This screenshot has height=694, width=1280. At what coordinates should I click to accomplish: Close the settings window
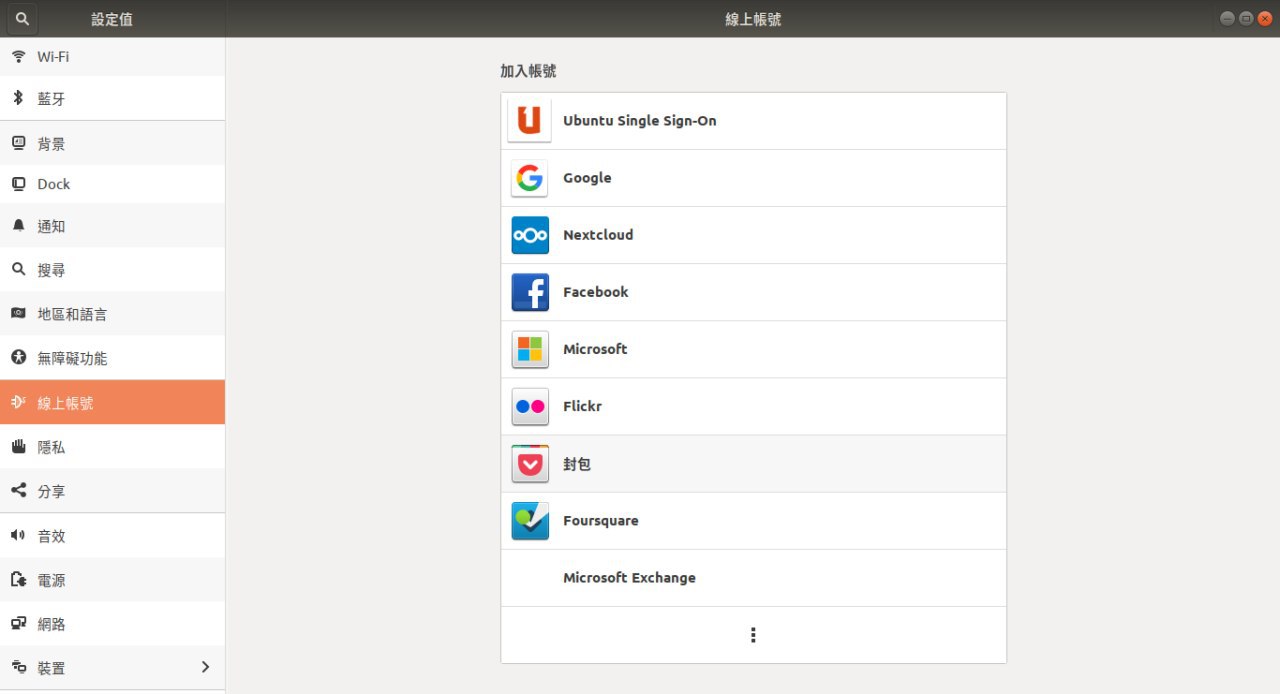point(1263,18)
